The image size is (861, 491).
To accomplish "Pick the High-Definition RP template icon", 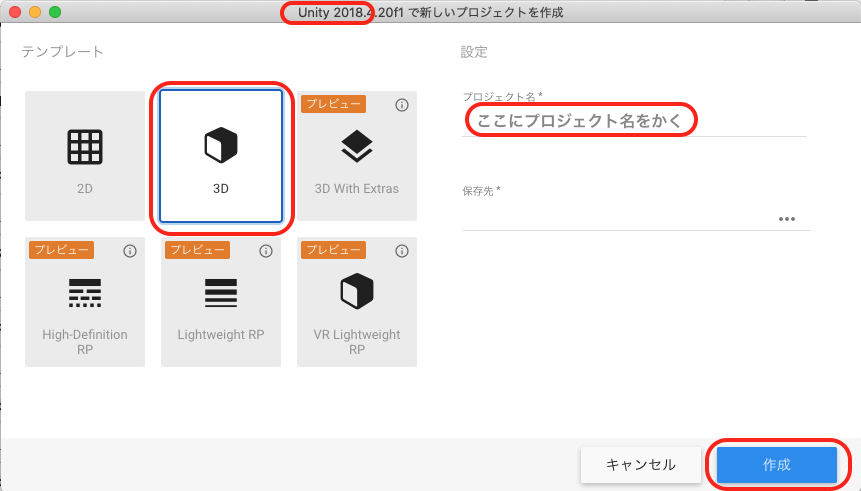I will point(85,292).
